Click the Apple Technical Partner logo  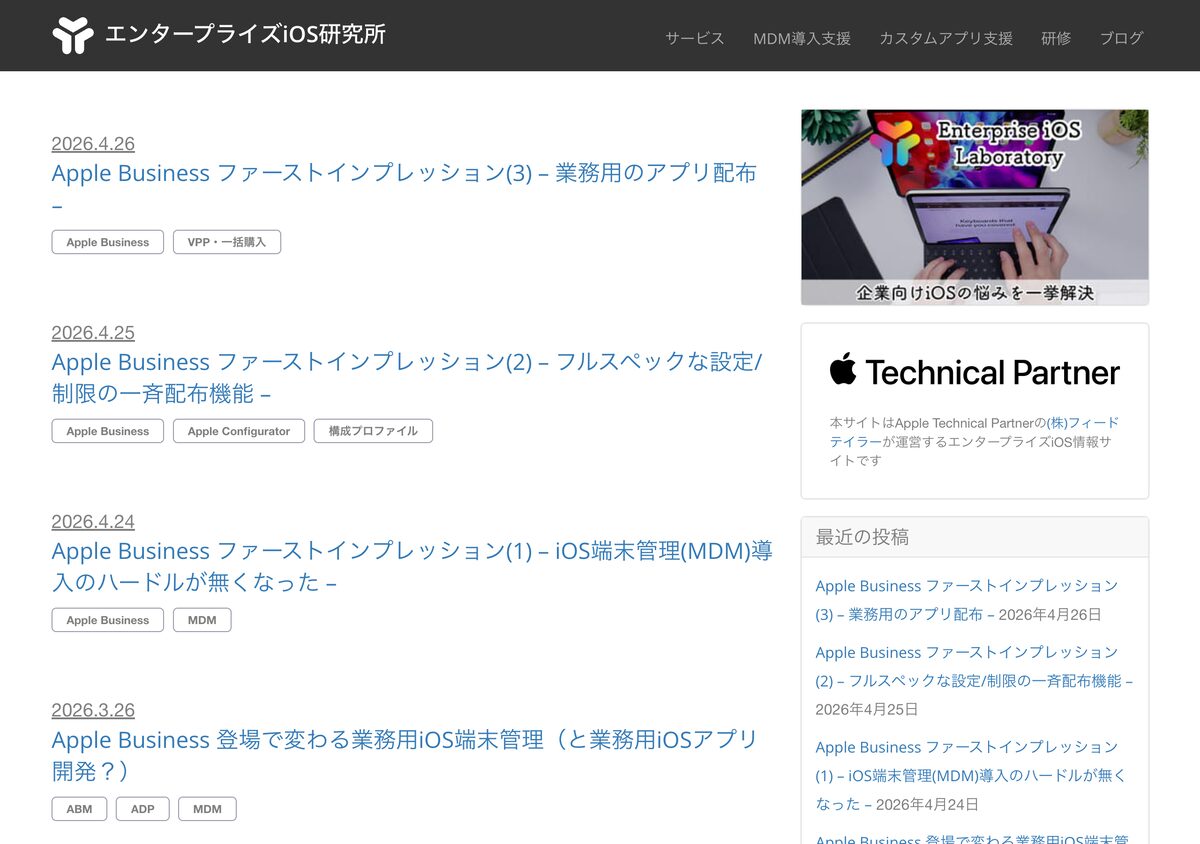pyautogui.click(x=975, y=371)
